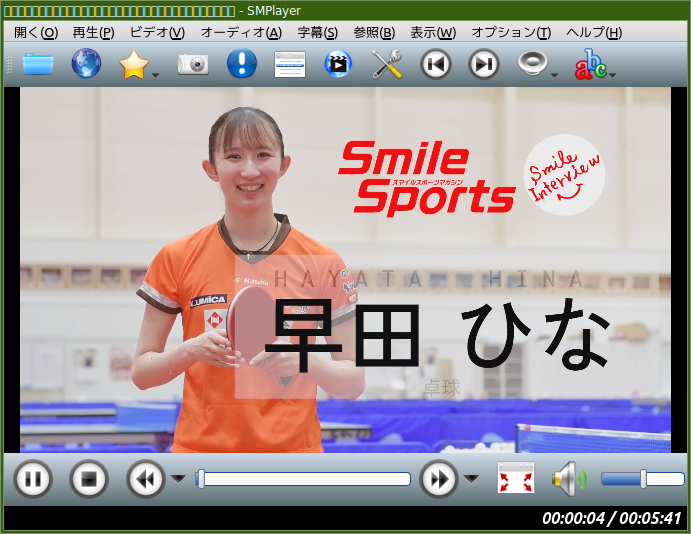Open the 開く(O) menu
Viewport: 691px width, 534px height.
(36, 32)
